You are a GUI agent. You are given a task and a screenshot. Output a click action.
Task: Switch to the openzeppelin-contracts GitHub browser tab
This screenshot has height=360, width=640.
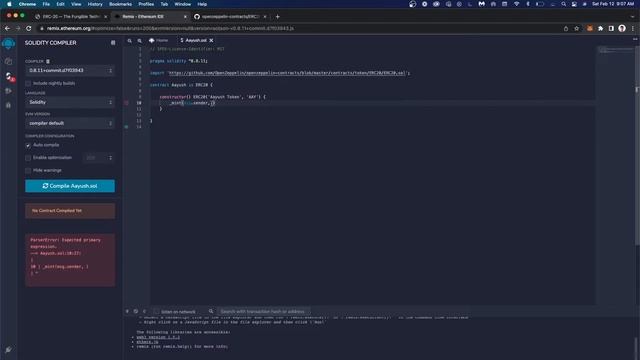(x=231, y=17)
